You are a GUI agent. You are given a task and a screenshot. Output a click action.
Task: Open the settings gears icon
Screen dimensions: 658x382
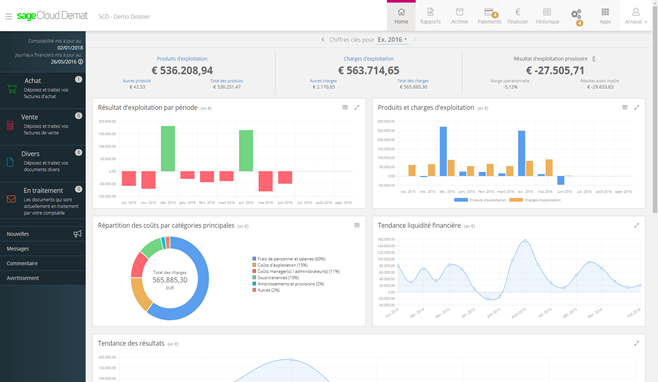(x=576, y=16)
